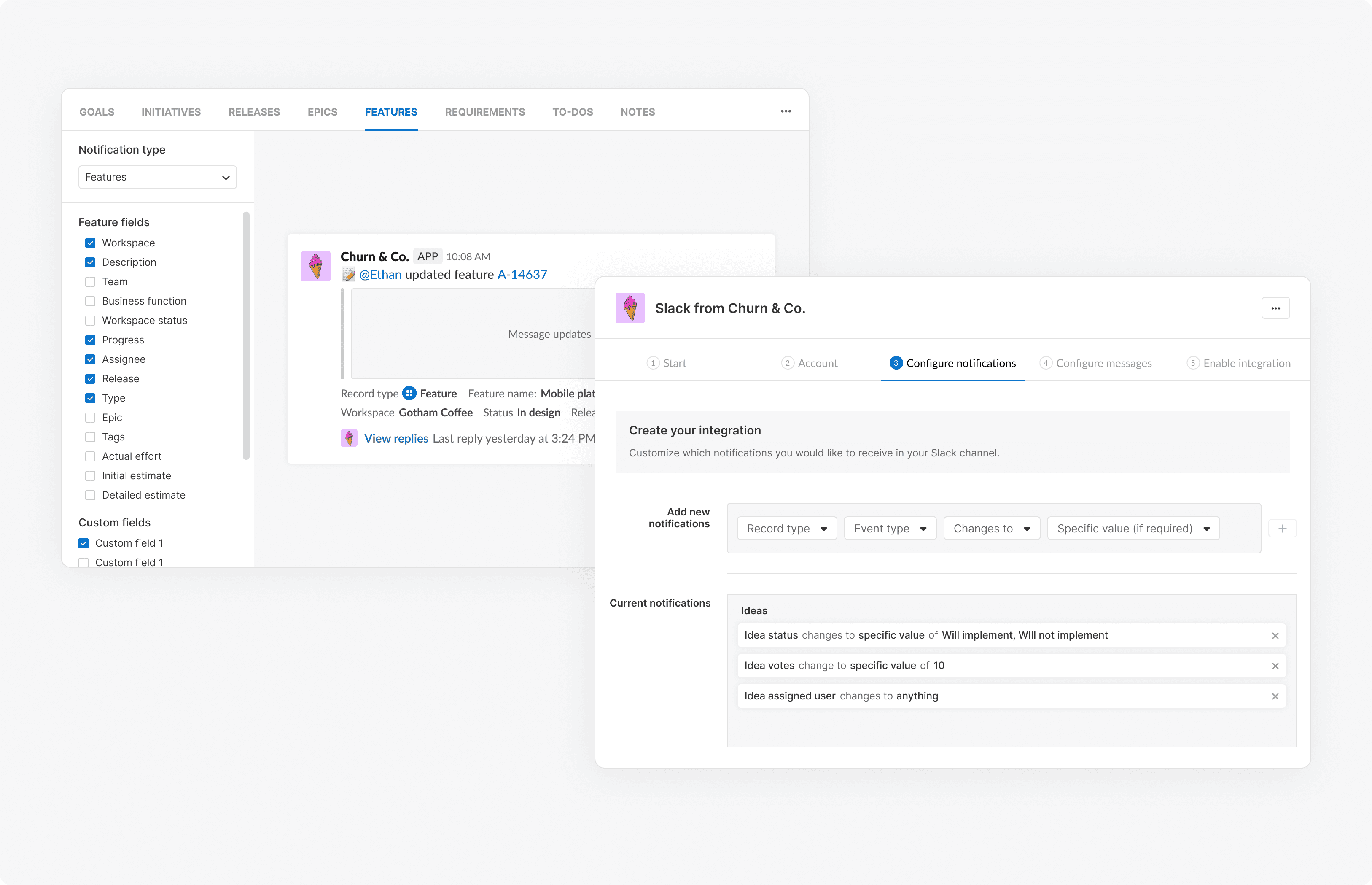Open the Event type dropdown
1372x885 pixels.
click(x=890, y=529)
